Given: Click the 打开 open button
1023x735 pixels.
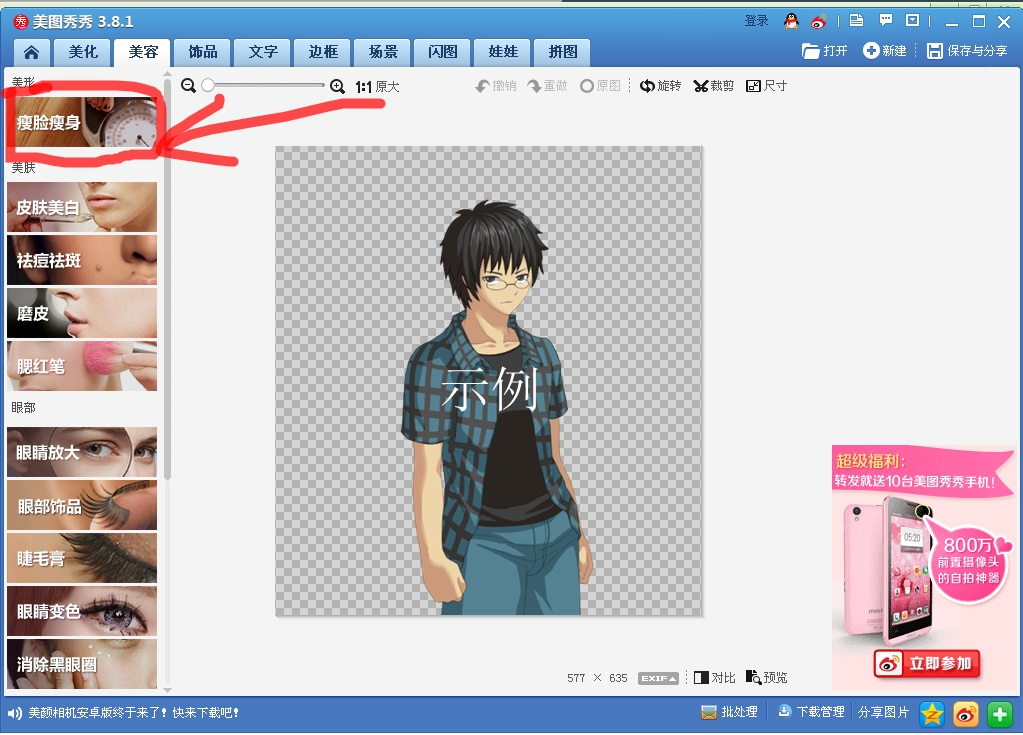Looking at the screenshot, I should pos(825,51).
